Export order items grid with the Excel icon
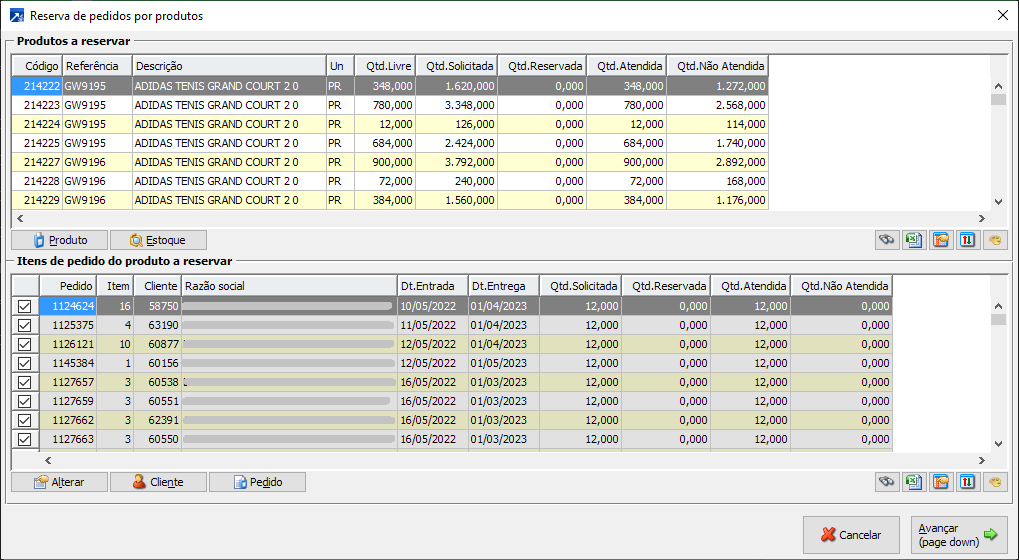 click(913, 482)
